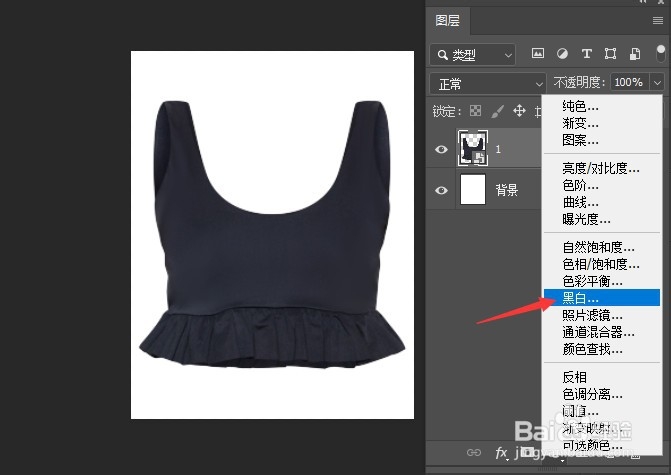The height and width of the screenshot is (475, 671).
Task: Open the Layers panel menu icon
Action: click(658, 21)
